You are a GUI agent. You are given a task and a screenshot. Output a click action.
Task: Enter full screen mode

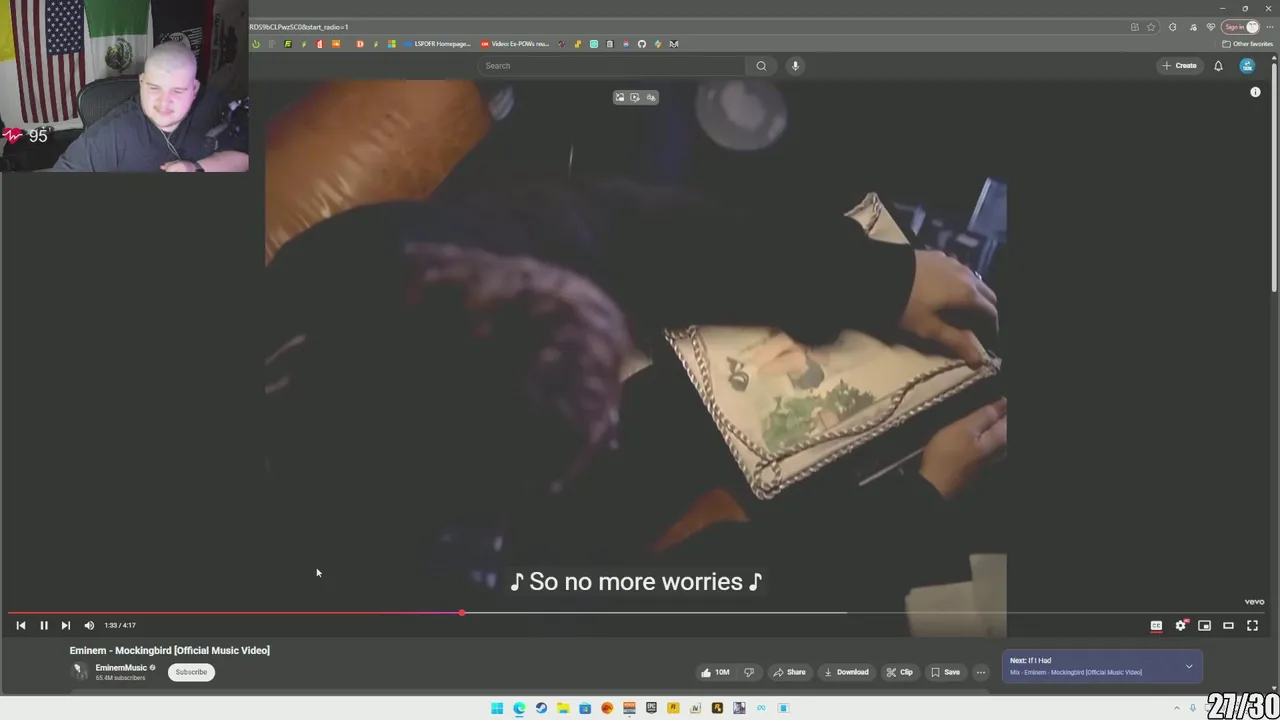(x=1253, y=625)
